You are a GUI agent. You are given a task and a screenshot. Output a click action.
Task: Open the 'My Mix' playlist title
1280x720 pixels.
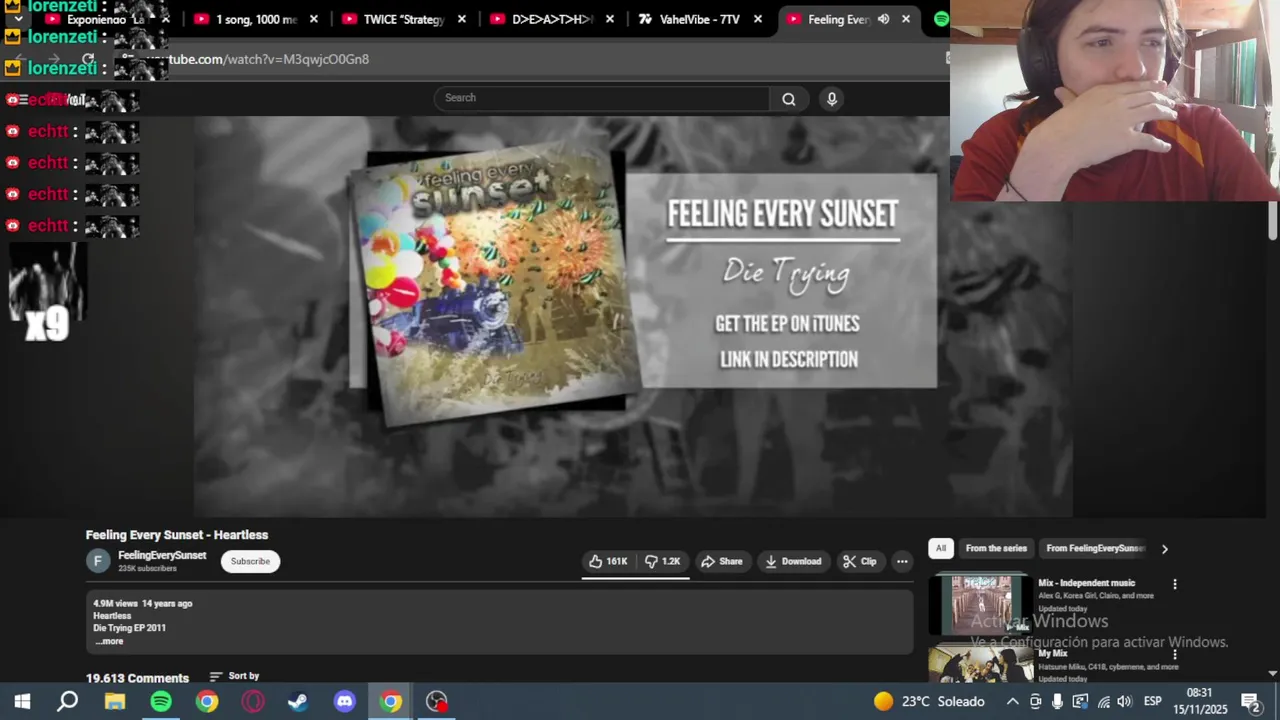[x=1053, y=653]
